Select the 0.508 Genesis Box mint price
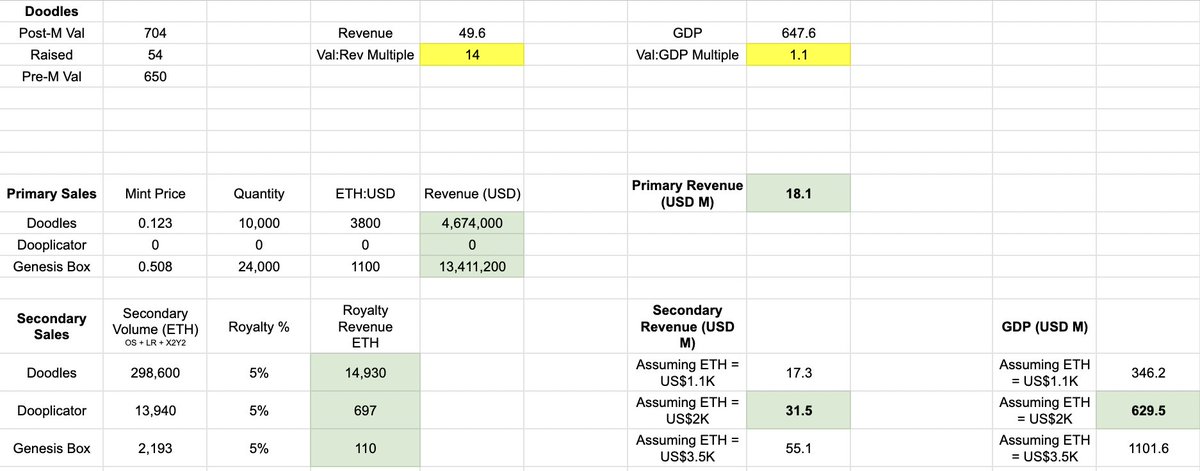 pos(155,267)
